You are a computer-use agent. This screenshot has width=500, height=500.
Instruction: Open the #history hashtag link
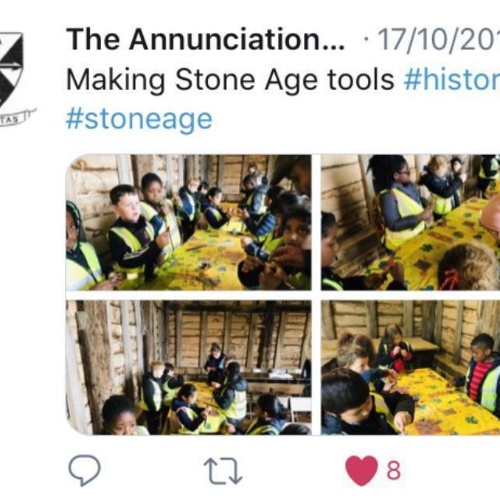(452, 80)
